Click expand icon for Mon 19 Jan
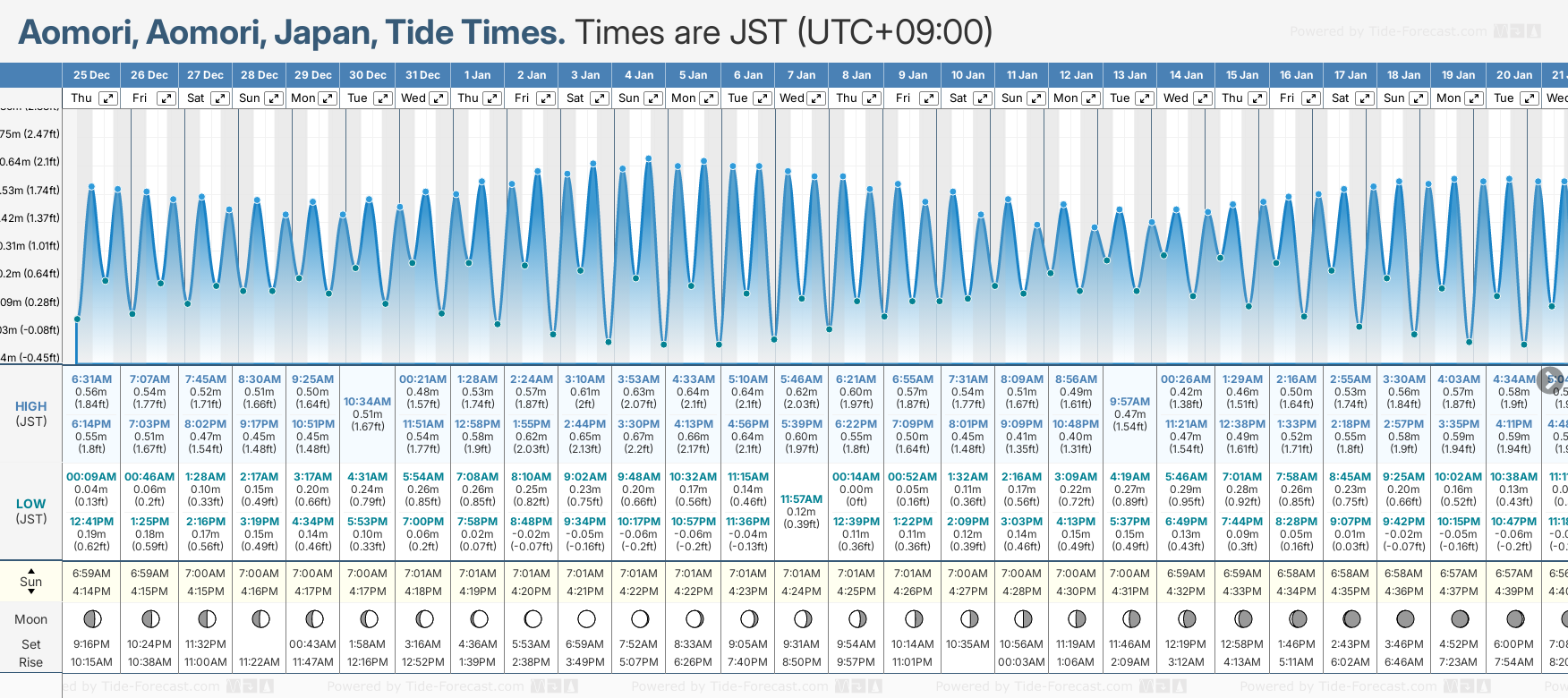The width and height of the screenshot is (1568, 698). (1473, 98)
